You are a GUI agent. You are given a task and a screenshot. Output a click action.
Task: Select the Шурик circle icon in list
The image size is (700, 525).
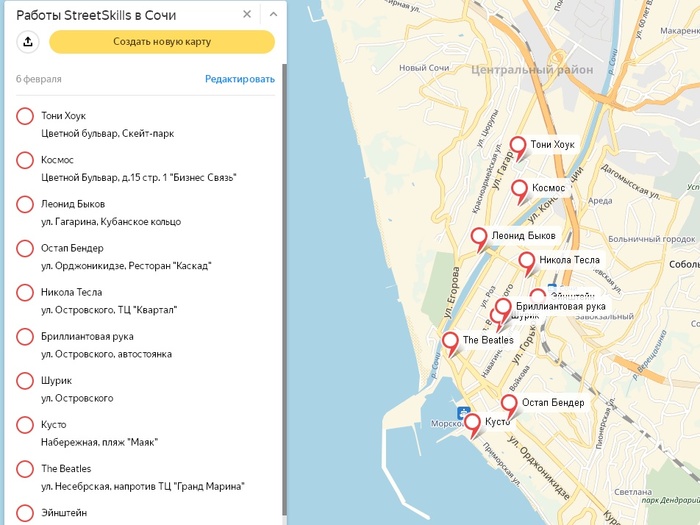[25, 381]
